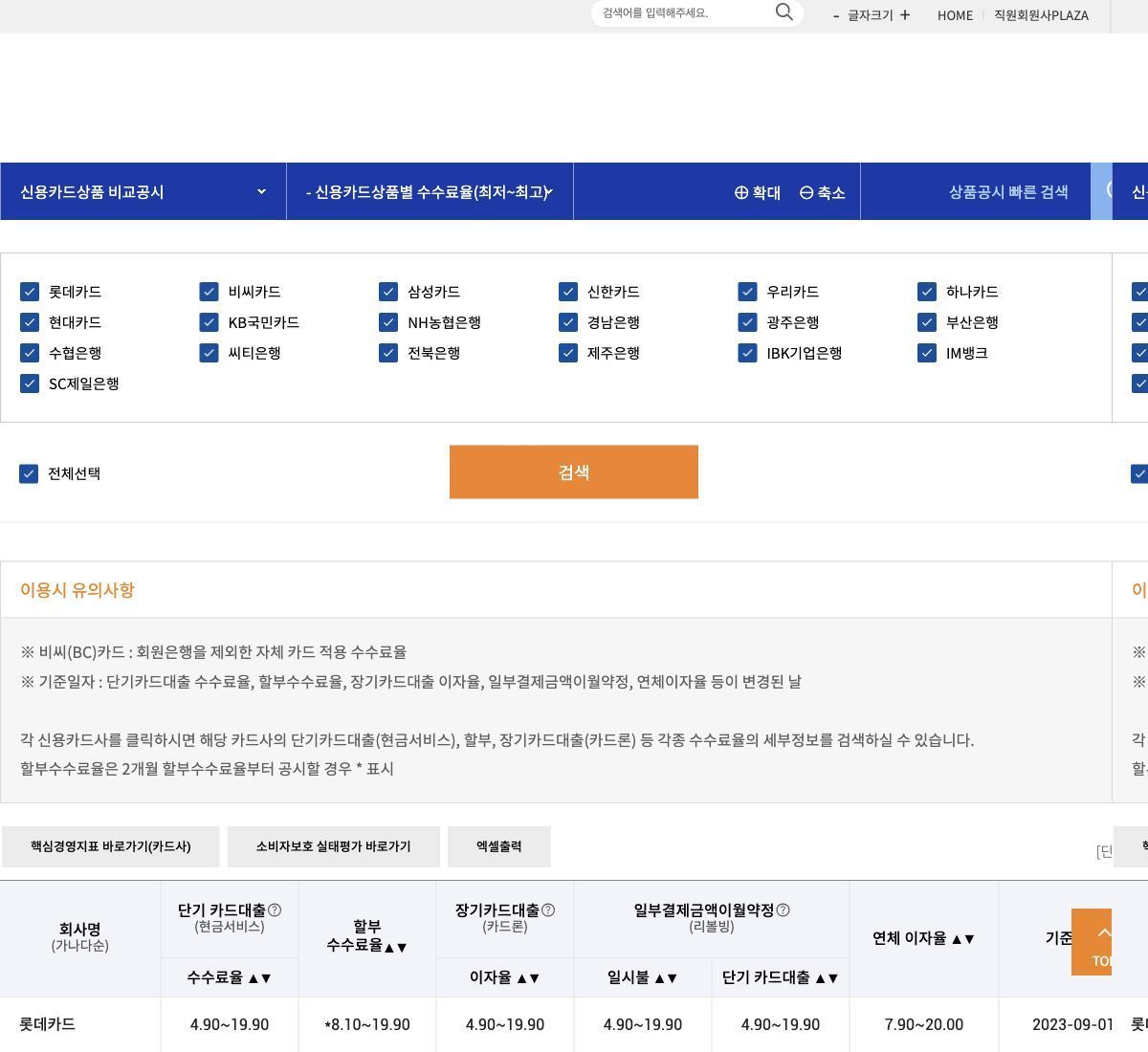Click cell *8.10~19.90 in 롯데카드 row
Image resolution: width=1148 pixels, height=1052 pixels.
[367, 1024]
